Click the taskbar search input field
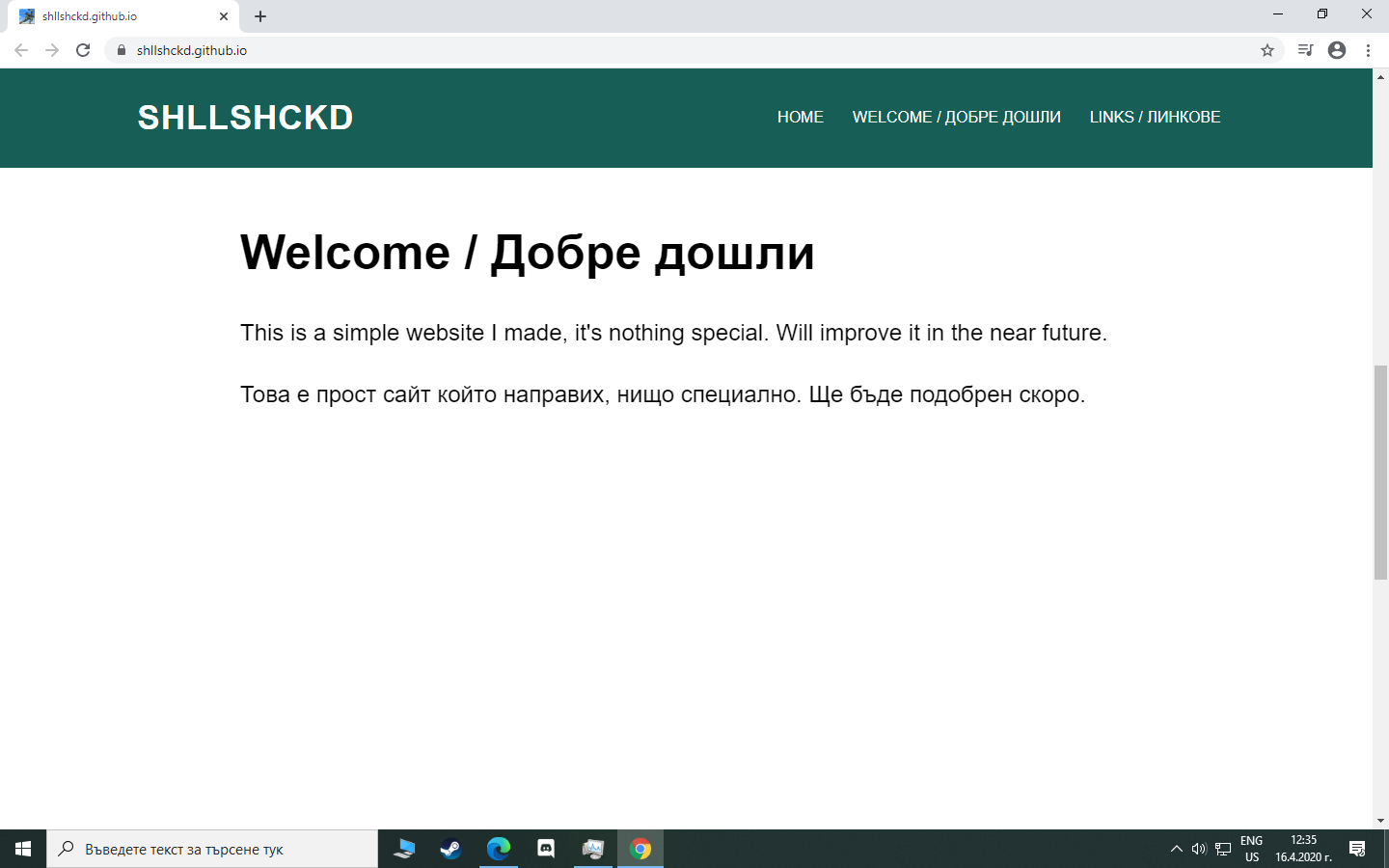The height and width of the screenshot is (868, 1389). pyautogui.click(x=212, y=849)
